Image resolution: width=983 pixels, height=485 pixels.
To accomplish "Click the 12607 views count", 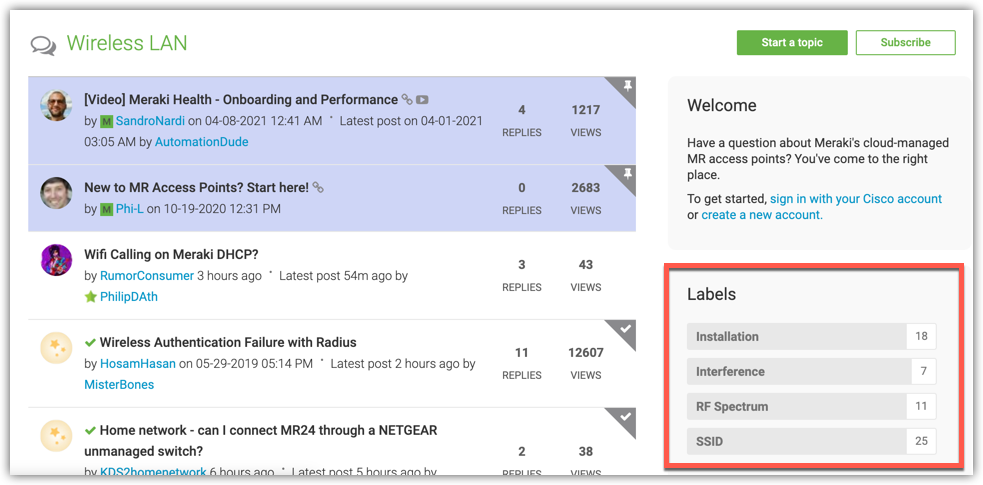I will pyautogui.click(x=586, y=353).
